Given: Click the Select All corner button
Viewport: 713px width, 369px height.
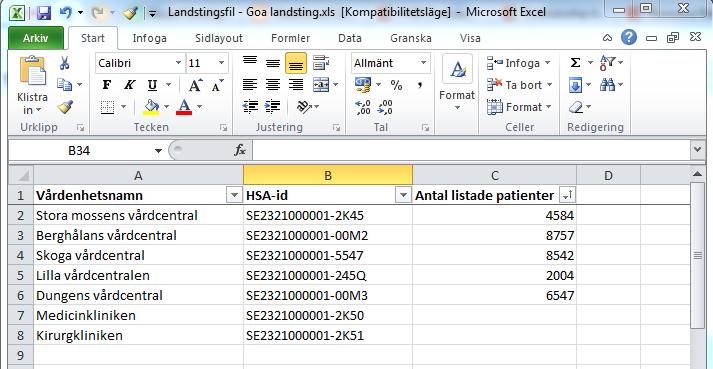Looking at the screenshot, I should (x=21, y=176).
